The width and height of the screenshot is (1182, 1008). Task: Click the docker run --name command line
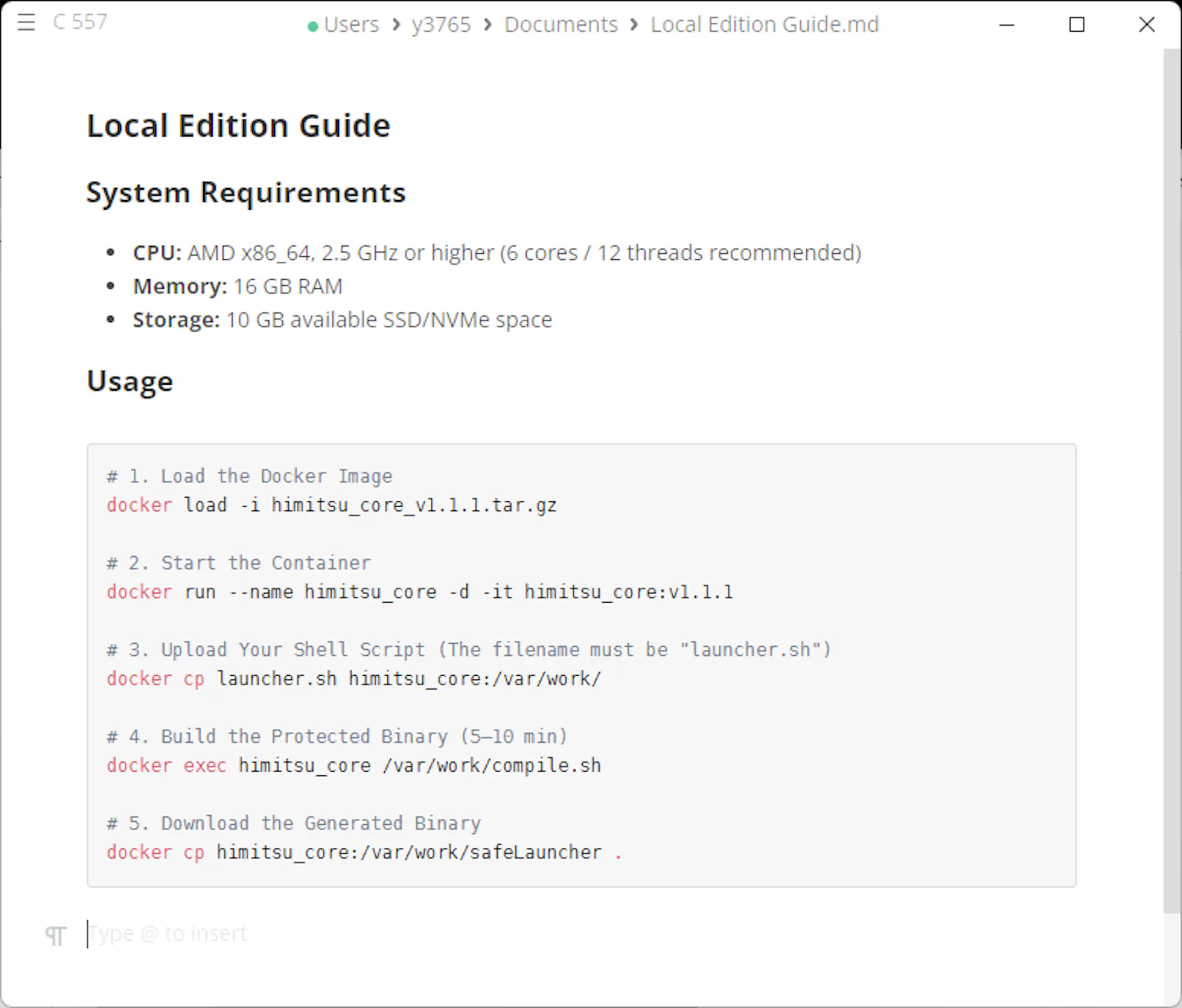coord(420,592)
